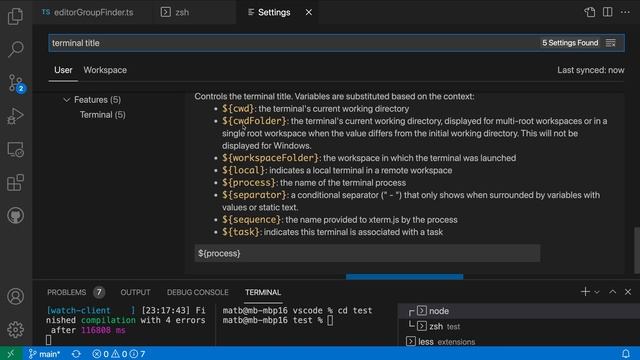Synchronize changes via status bar sync icon
The height and width of the screenshot is (360, 640).
76,354
